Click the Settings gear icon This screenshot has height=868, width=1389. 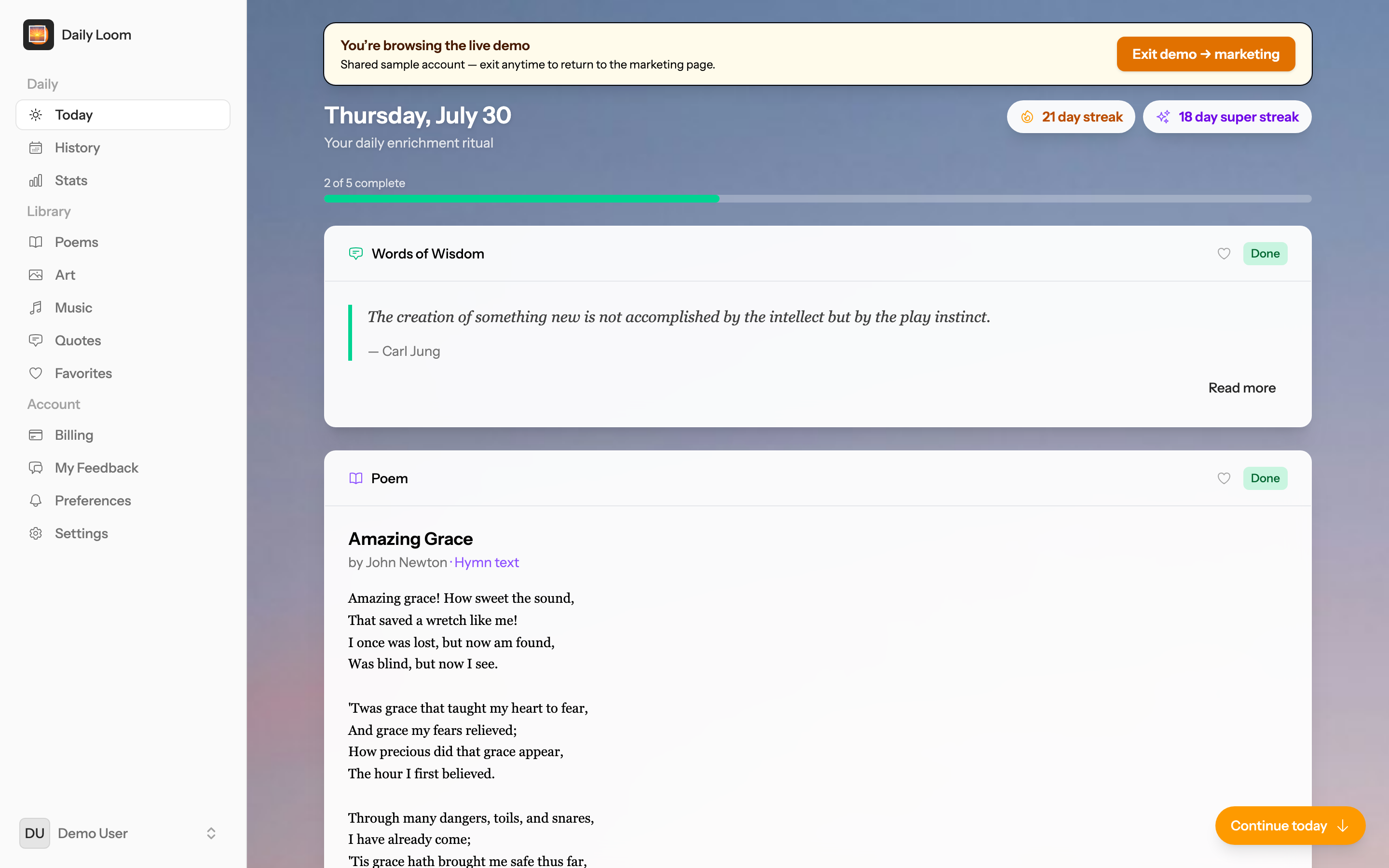click(x=36, y=533)
